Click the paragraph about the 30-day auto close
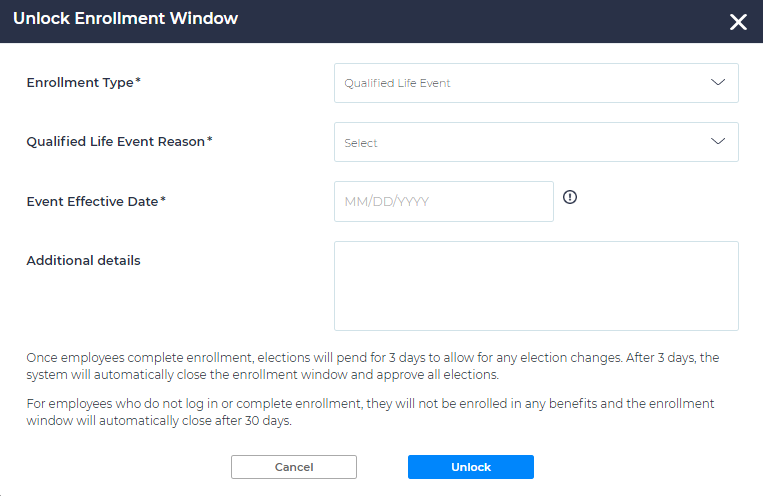The image size is (763, 496). tap(369, 411)
